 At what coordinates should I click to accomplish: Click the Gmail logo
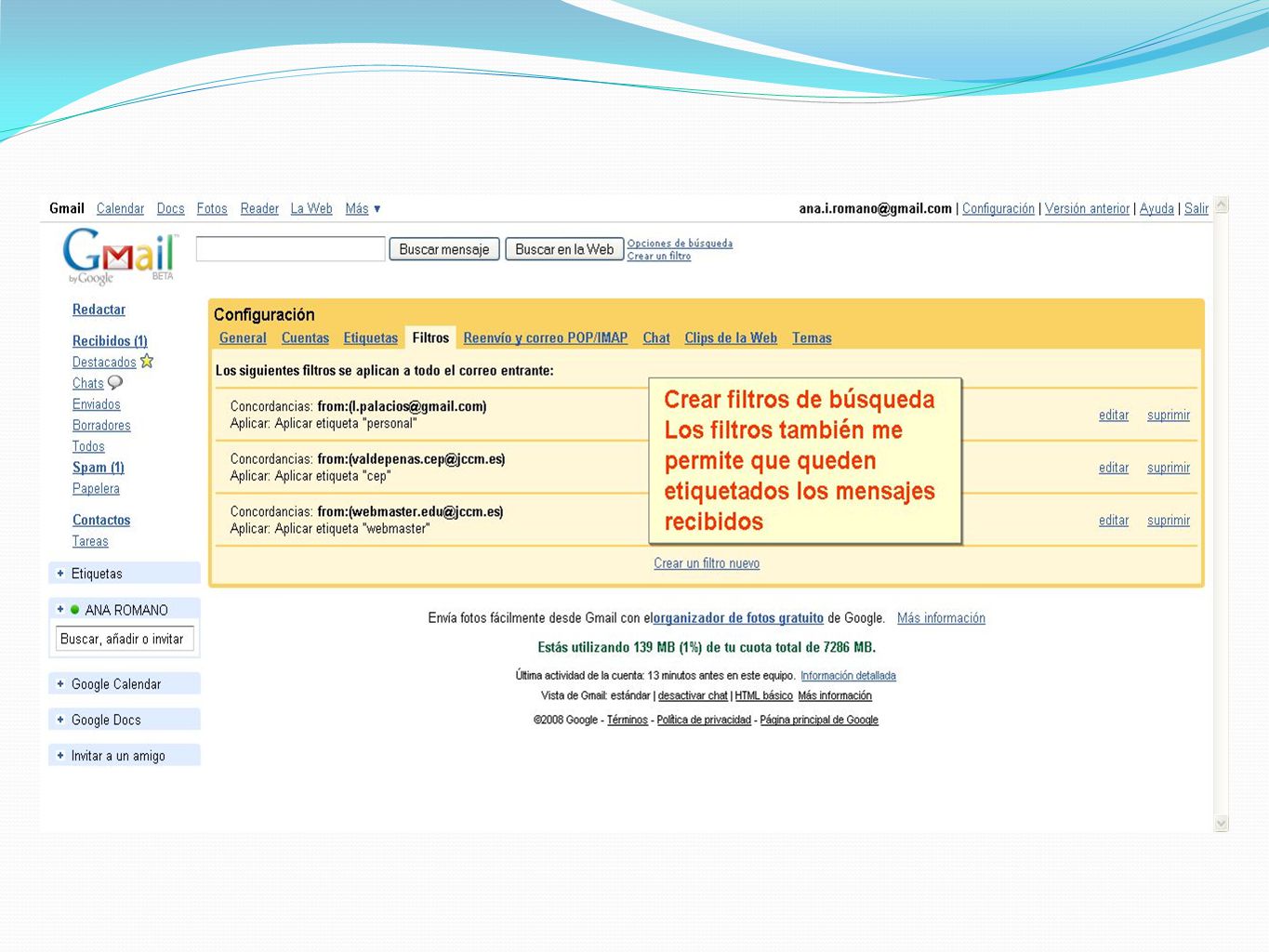pos(119,256)
